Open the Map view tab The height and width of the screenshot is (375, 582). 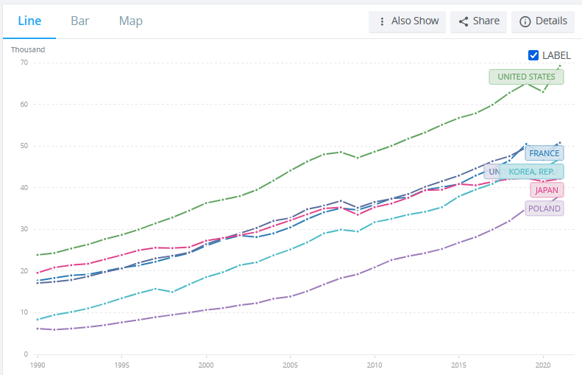(131, 21)
